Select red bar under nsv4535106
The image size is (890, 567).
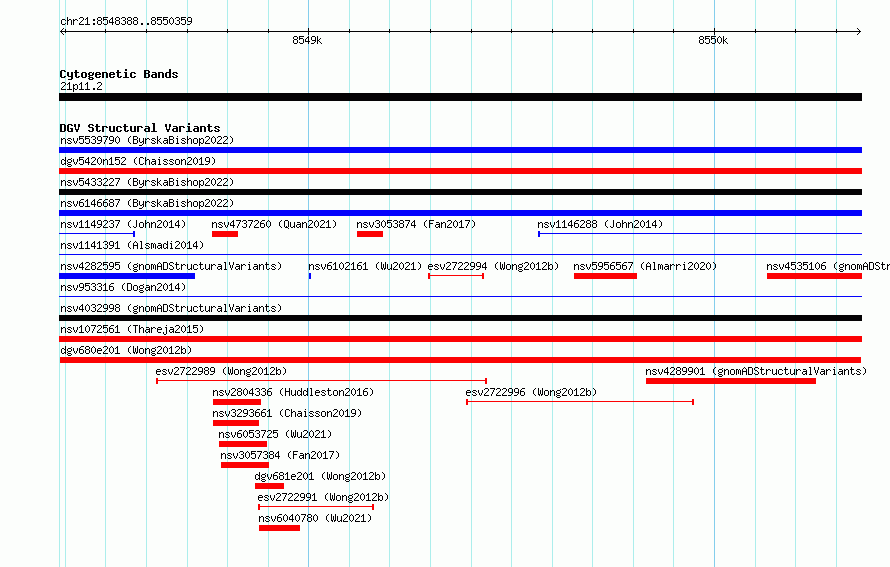click(x=814, y=276)
